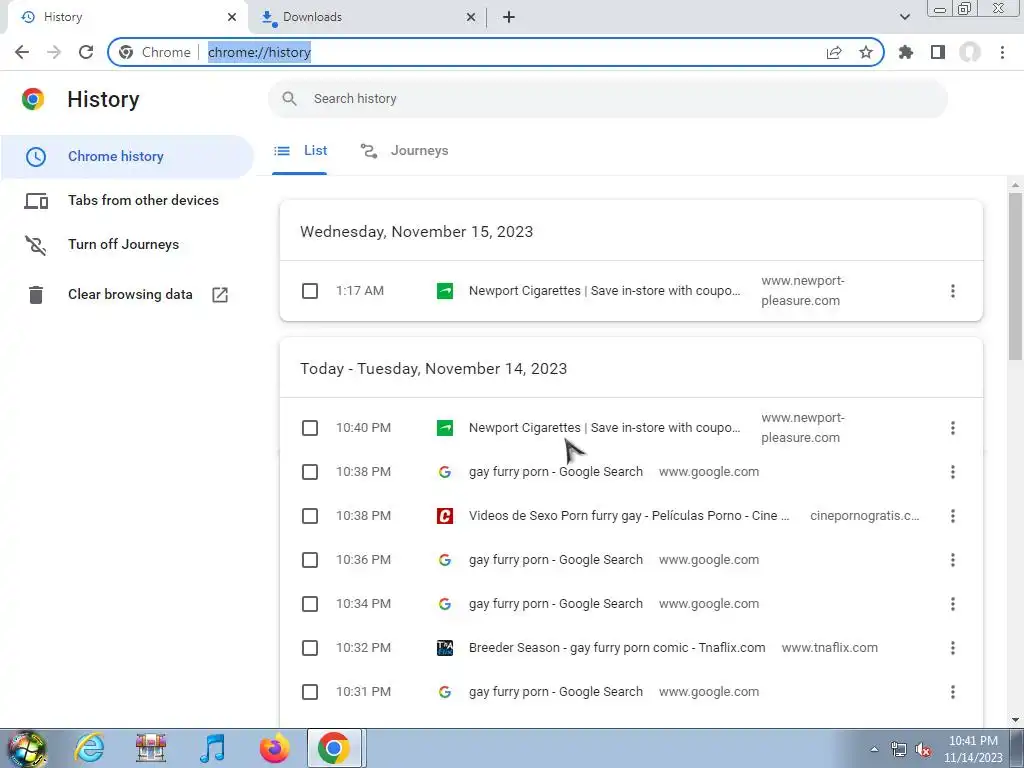The image size is (1024, 768).
Task: Check the 10:32 PM Tnaflix entry
Action: click(310, 648)
